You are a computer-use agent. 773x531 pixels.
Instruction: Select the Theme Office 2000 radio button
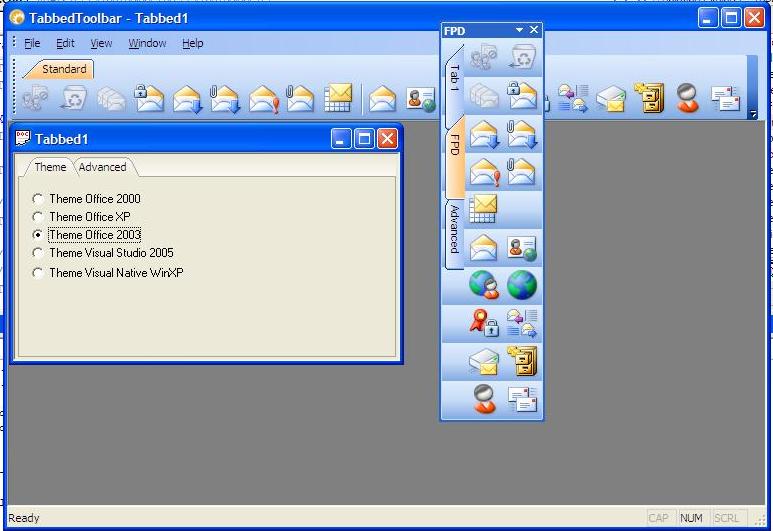tap(38, 199)
